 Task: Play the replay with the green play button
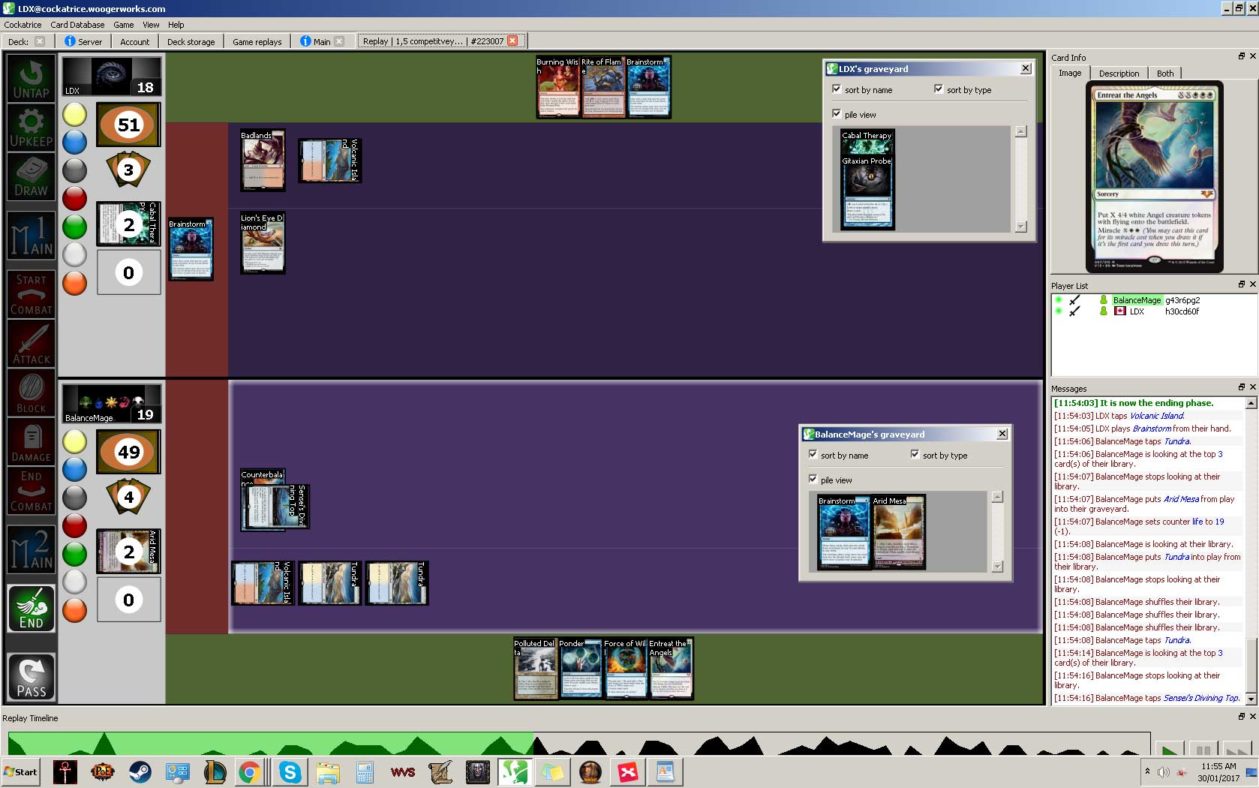pyautogui.click(x=1169, y=750)
